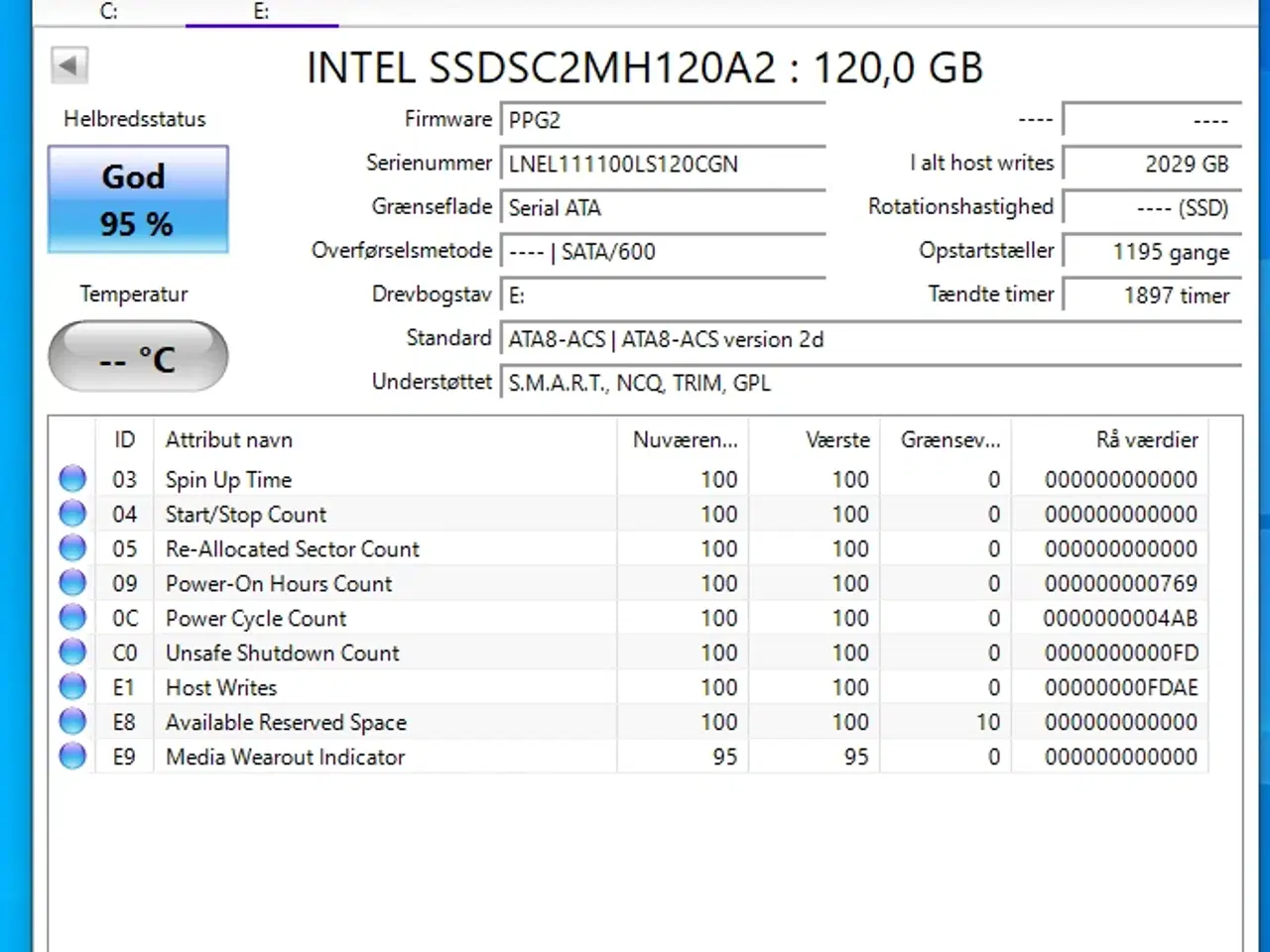This screenshot has height=952, width=1270.
Task: Select the Power-On Hours Count row
Action: (x=629, y=583)
